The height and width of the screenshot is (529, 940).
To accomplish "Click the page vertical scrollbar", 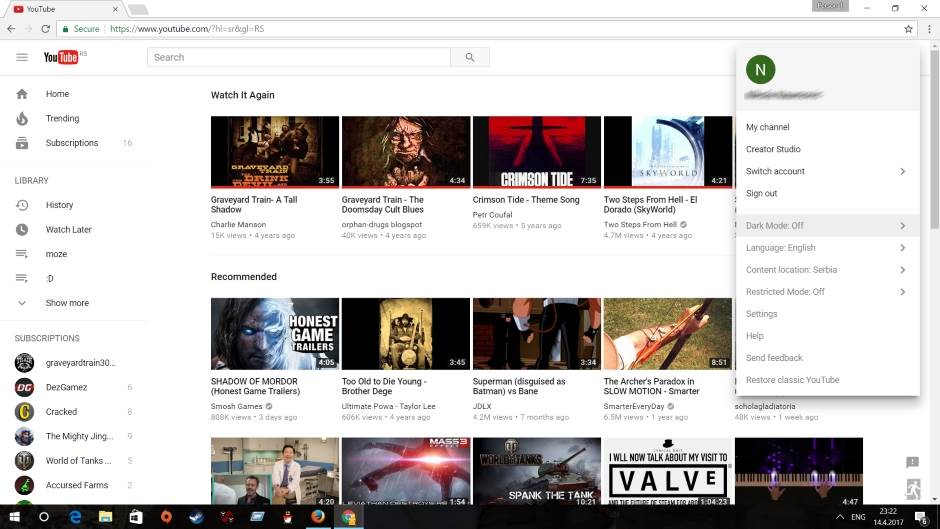I will coord(935,139).
